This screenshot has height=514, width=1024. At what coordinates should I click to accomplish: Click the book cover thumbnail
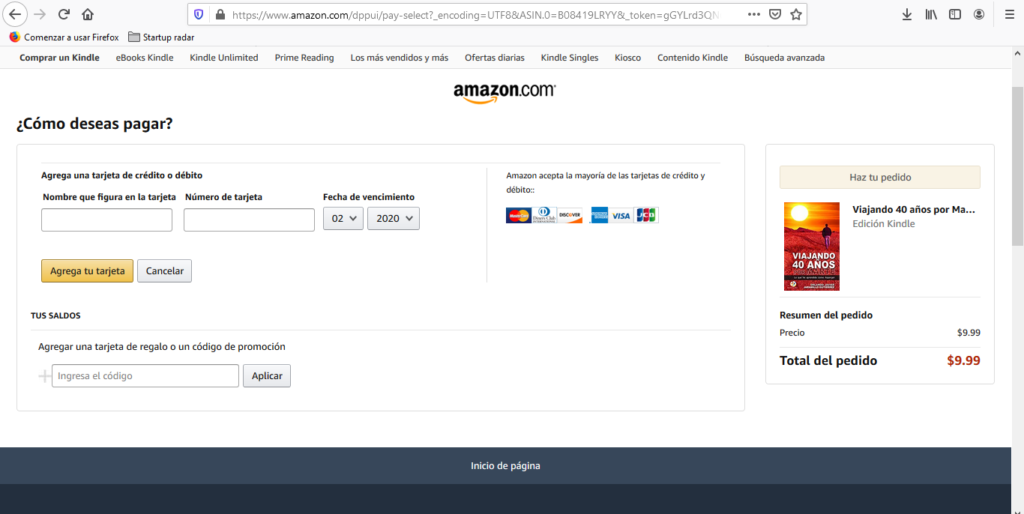tap(812, 246)
